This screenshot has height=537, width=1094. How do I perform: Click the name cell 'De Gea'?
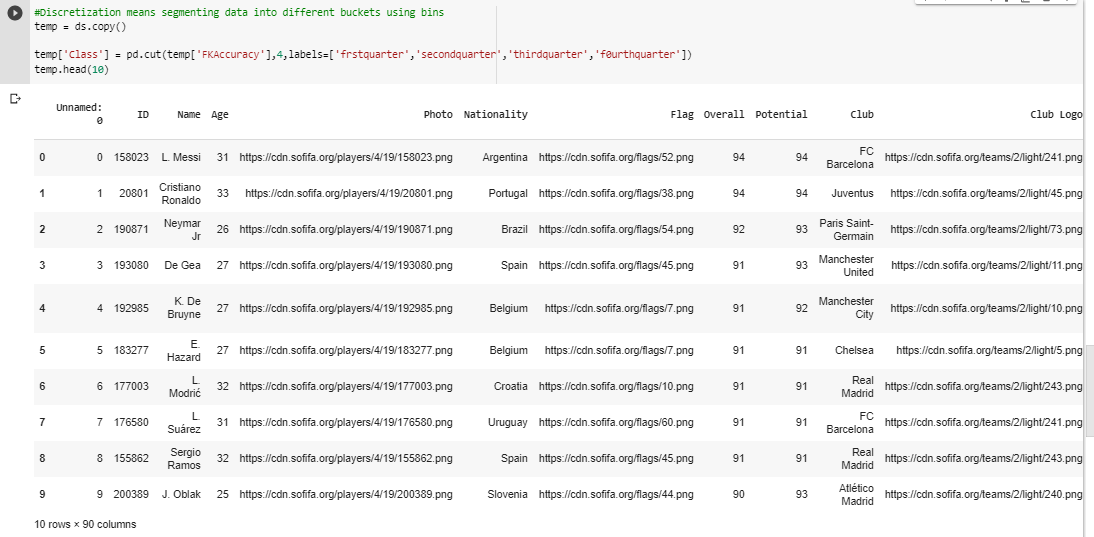pos(182,265)
